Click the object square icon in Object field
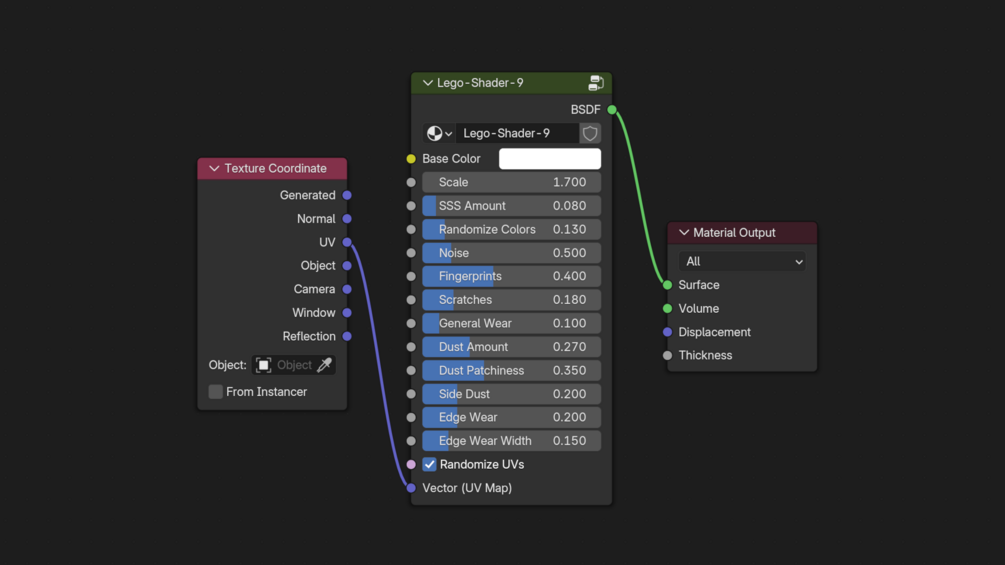The image size is (1005, 565). tap(263, 365)
